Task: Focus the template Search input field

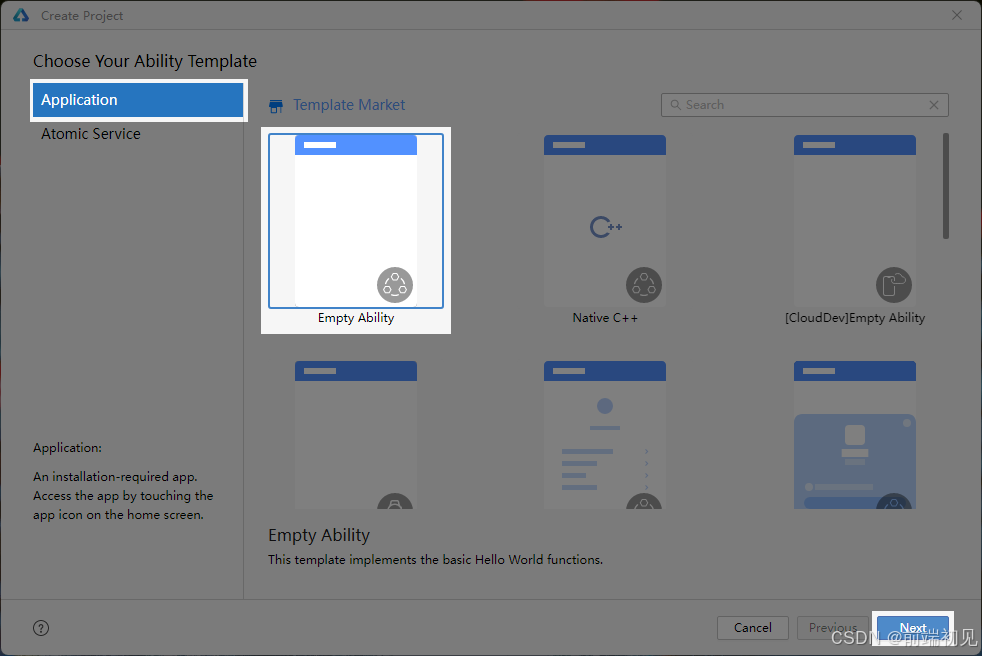Action: coord(800,105)
